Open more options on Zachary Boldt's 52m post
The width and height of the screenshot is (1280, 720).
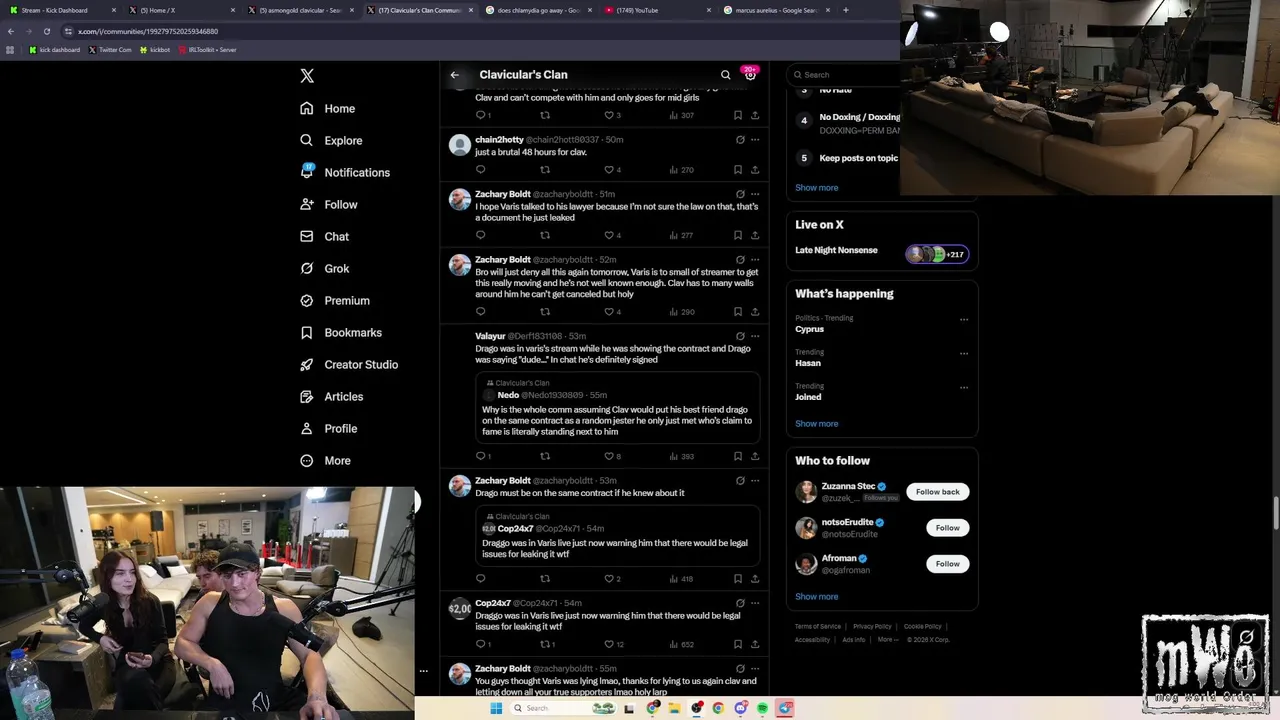pos(755,260)
